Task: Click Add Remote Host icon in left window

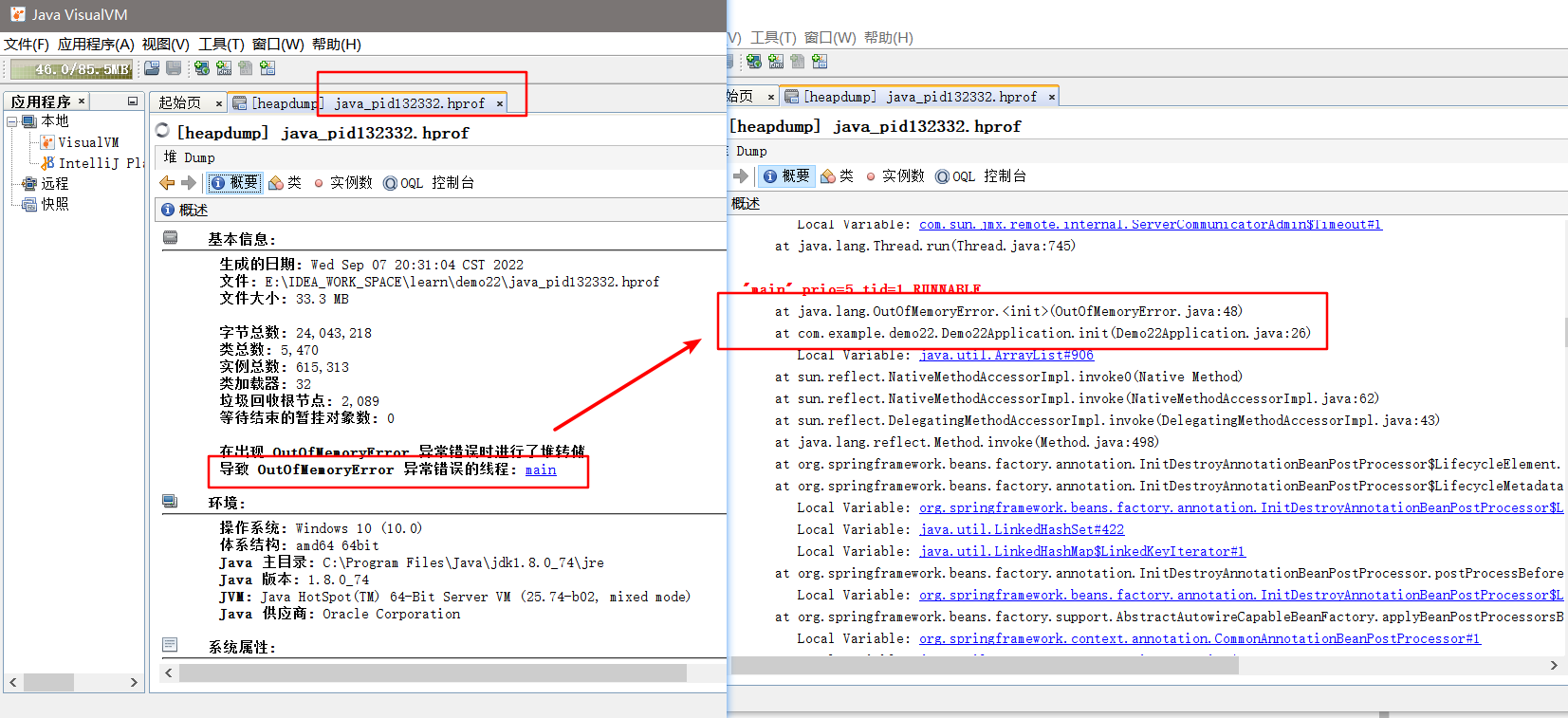Action: pyautogui.click(x=202, y=68)
